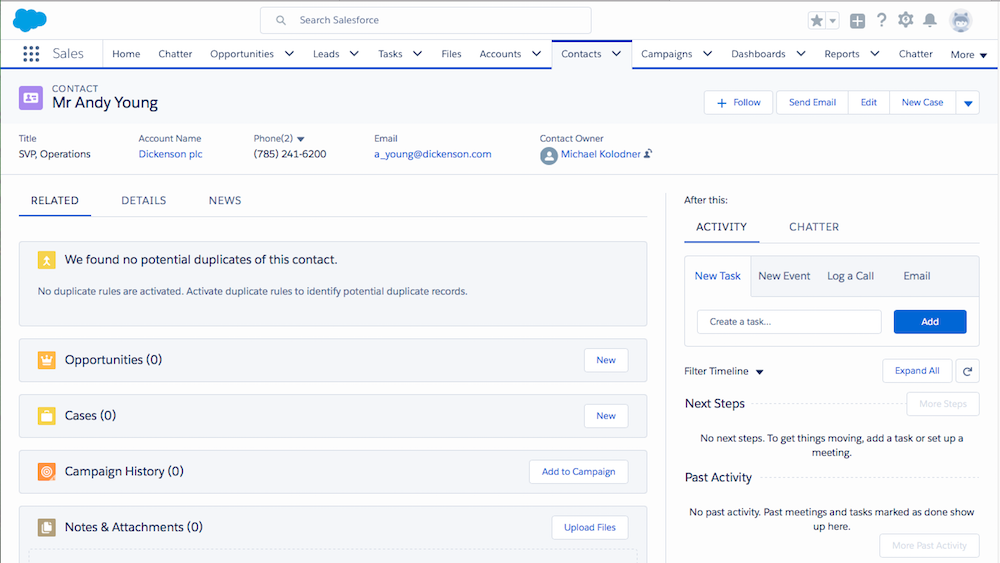Screen dimensions: 1000x563
Task: Open the favorites list dropdown arrow
Action: pyautogui.click(x=832, y=20)
